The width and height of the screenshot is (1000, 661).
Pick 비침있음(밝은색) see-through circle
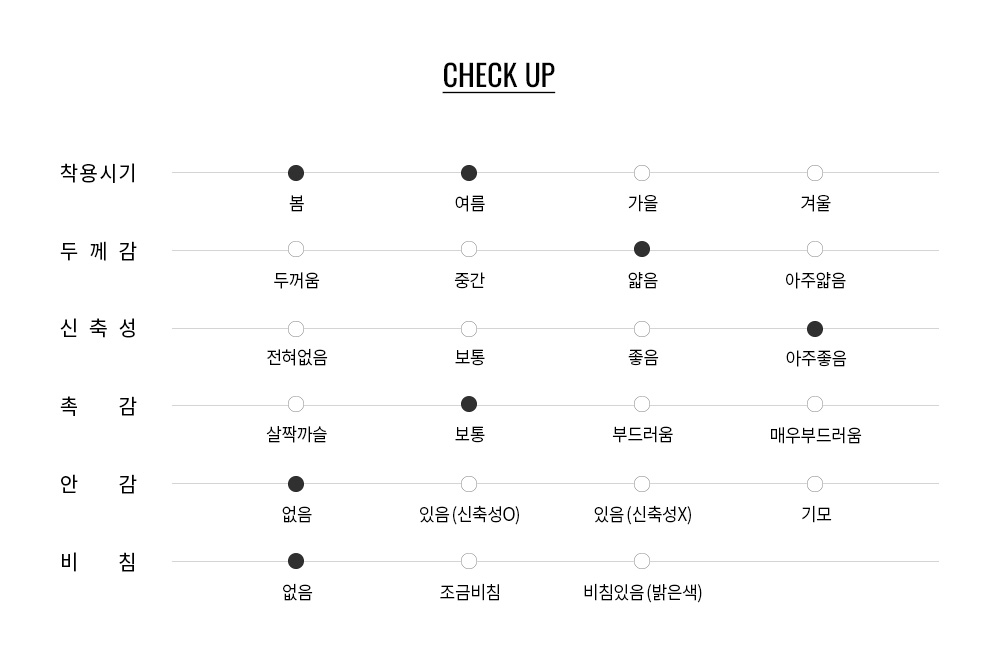[642, 561]
